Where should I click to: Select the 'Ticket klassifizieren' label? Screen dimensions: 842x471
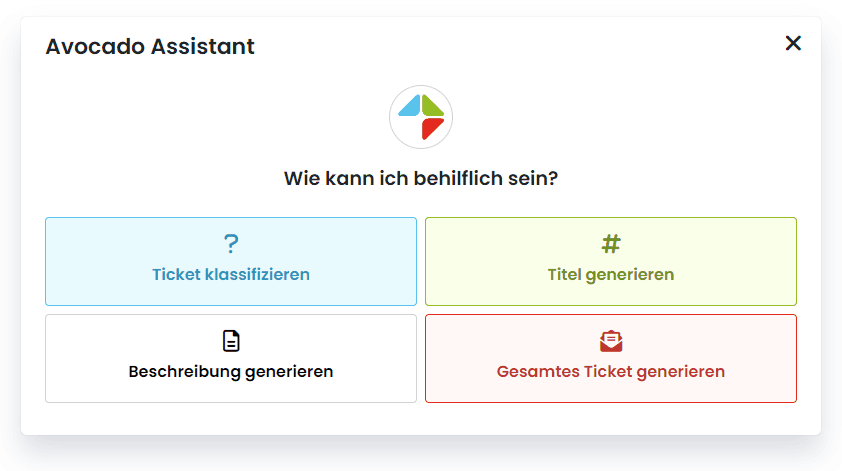pyautogui.click(x=231, y=274)
